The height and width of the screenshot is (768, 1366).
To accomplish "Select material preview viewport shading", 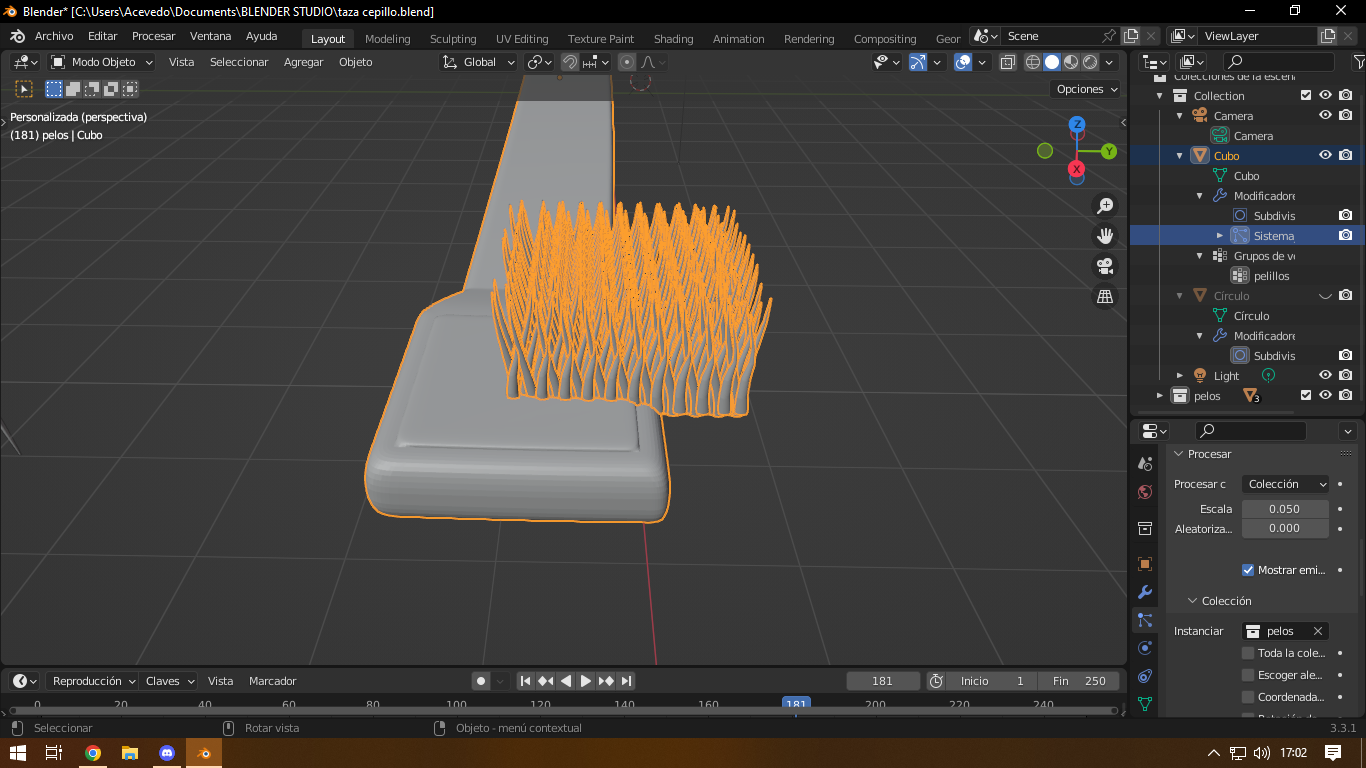I will (1071, 62).
